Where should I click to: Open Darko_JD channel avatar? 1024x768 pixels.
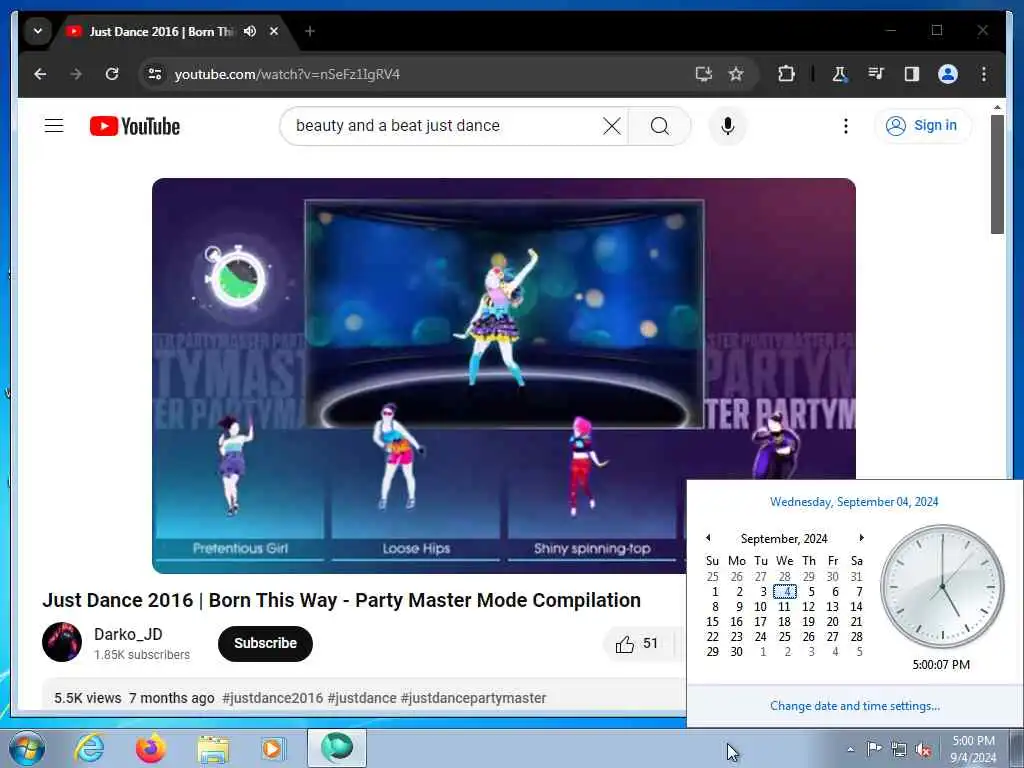62,642
